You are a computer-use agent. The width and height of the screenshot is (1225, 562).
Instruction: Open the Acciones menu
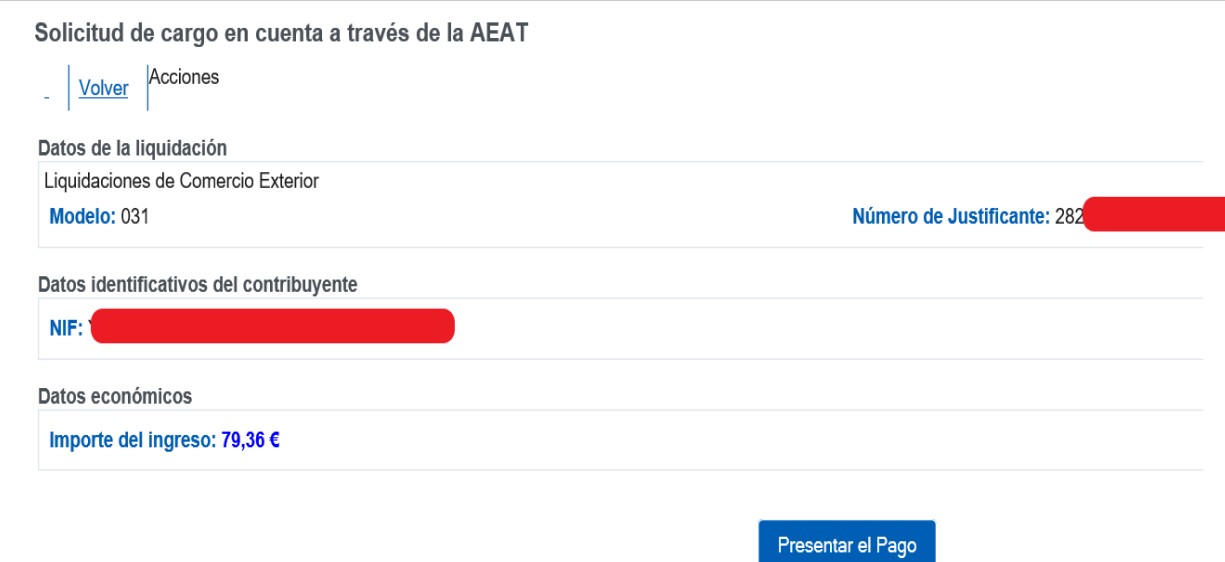click(184, 76)
